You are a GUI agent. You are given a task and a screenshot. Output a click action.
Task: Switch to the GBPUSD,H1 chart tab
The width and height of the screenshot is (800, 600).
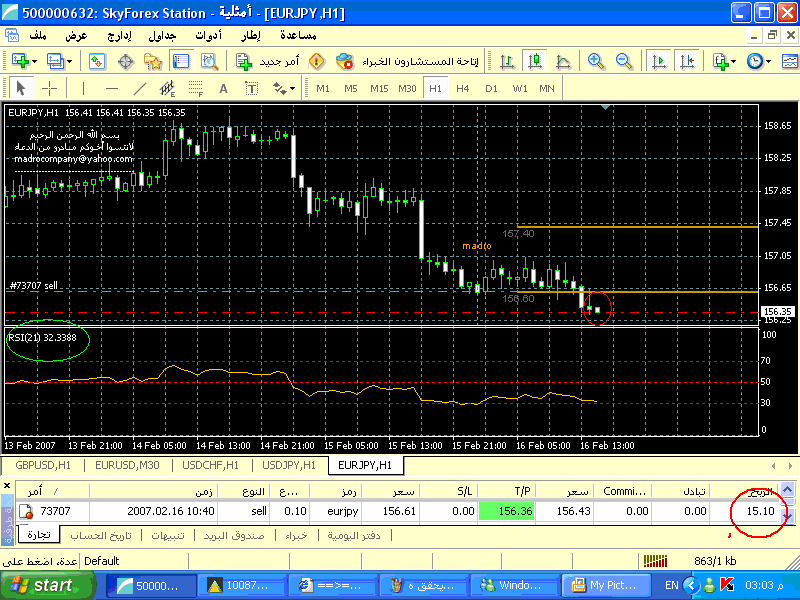click(x=42, y=465)
